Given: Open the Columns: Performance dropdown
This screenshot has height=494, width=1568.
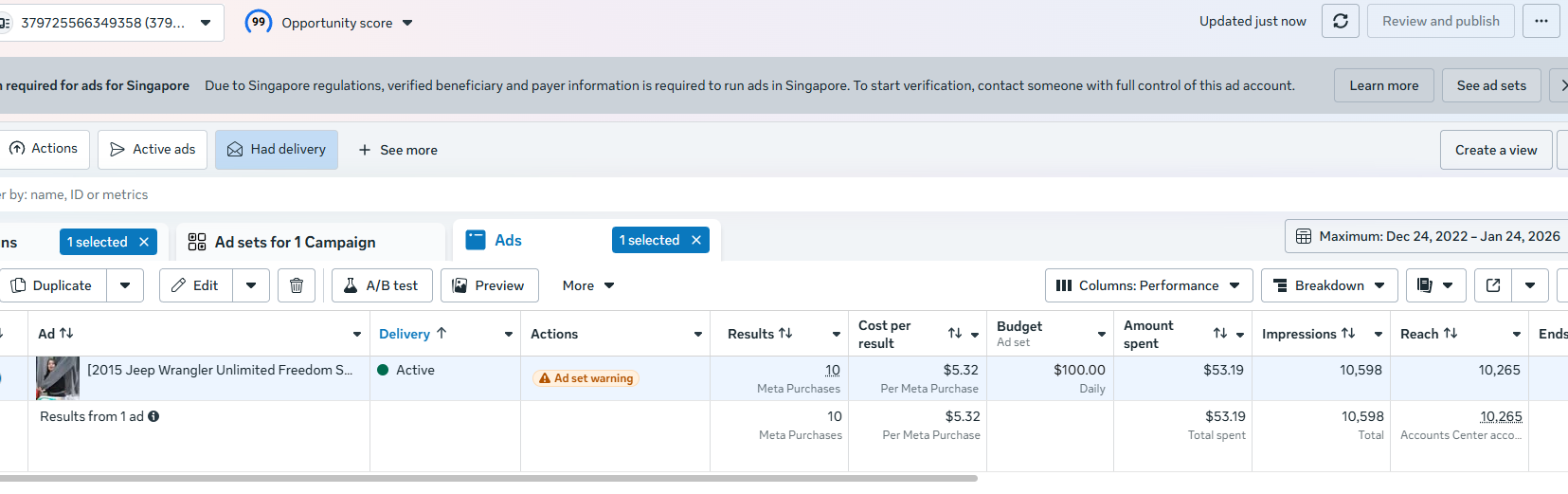Looking at the screenshot, I should 1148,285.
